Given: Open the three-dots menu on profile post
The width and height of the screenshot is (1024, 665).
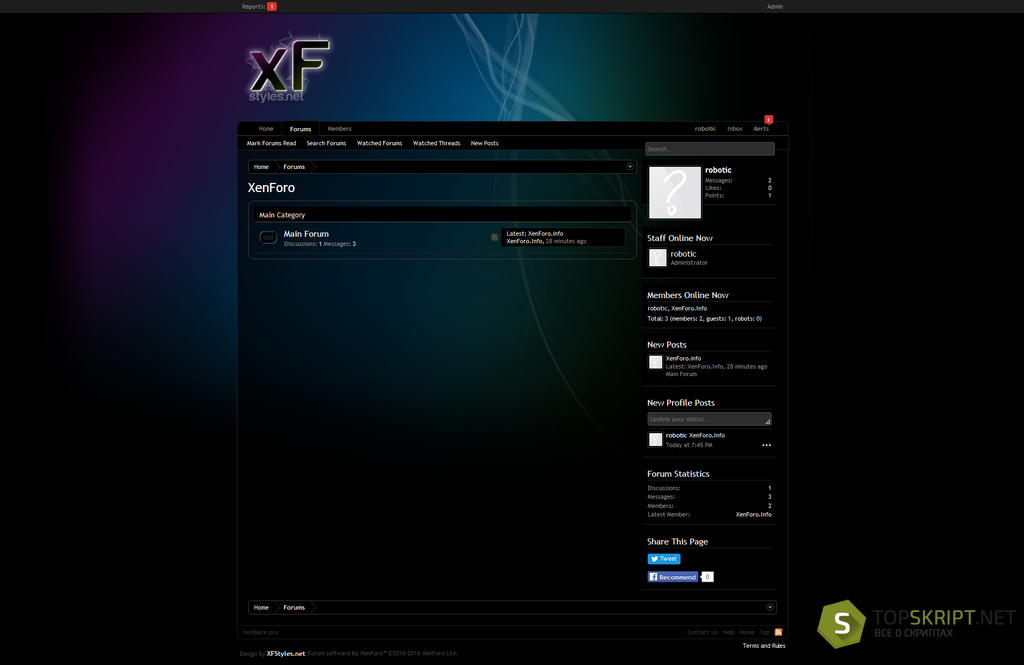Looking at the screenshot, I should click(x=766, y=445).
